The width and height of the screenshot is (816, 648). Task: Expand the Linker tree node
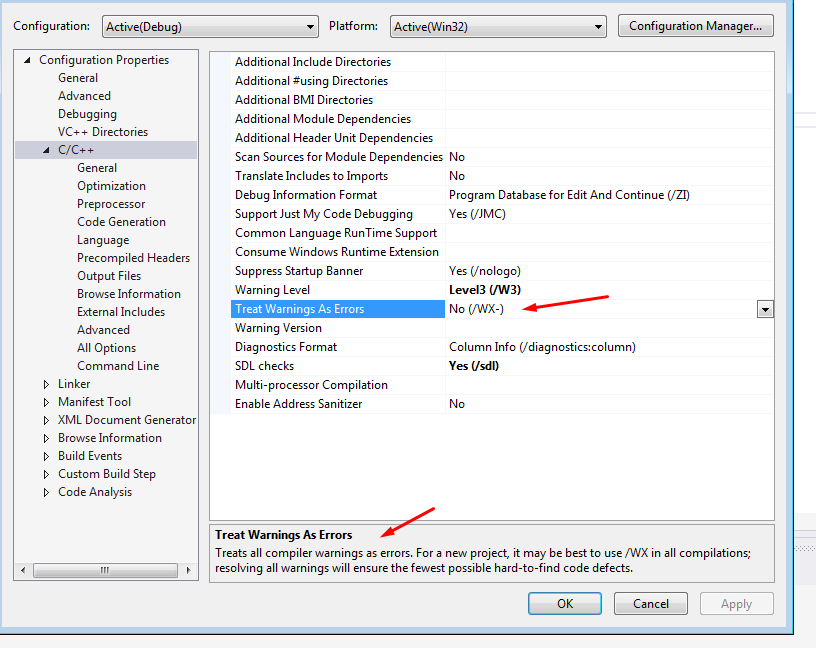coord(46,385)
